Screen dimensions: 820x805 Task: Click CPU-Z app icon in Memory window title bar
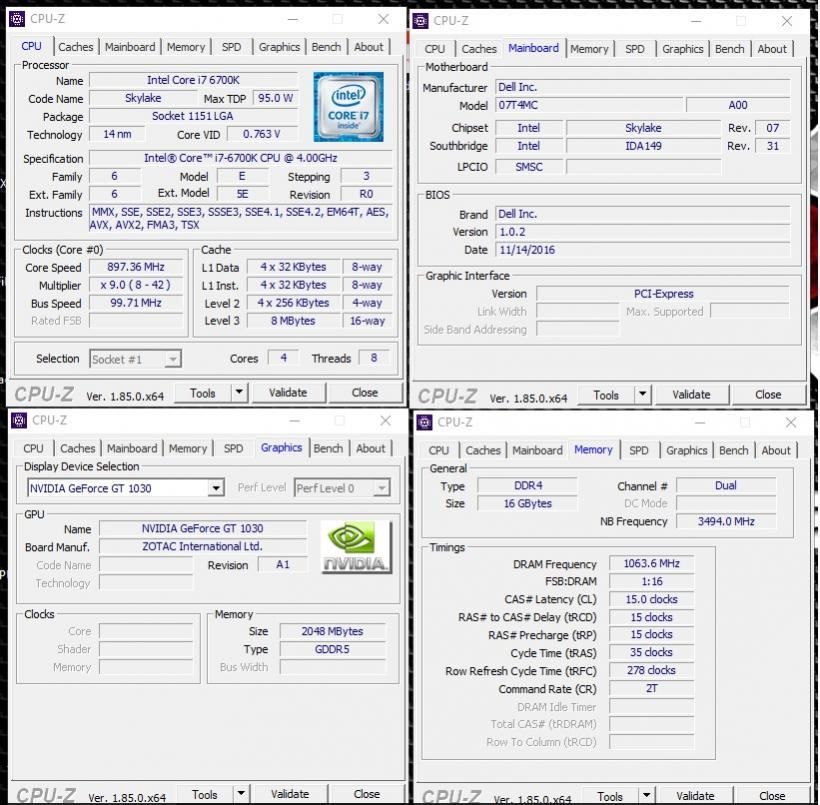tap(424, 422)
